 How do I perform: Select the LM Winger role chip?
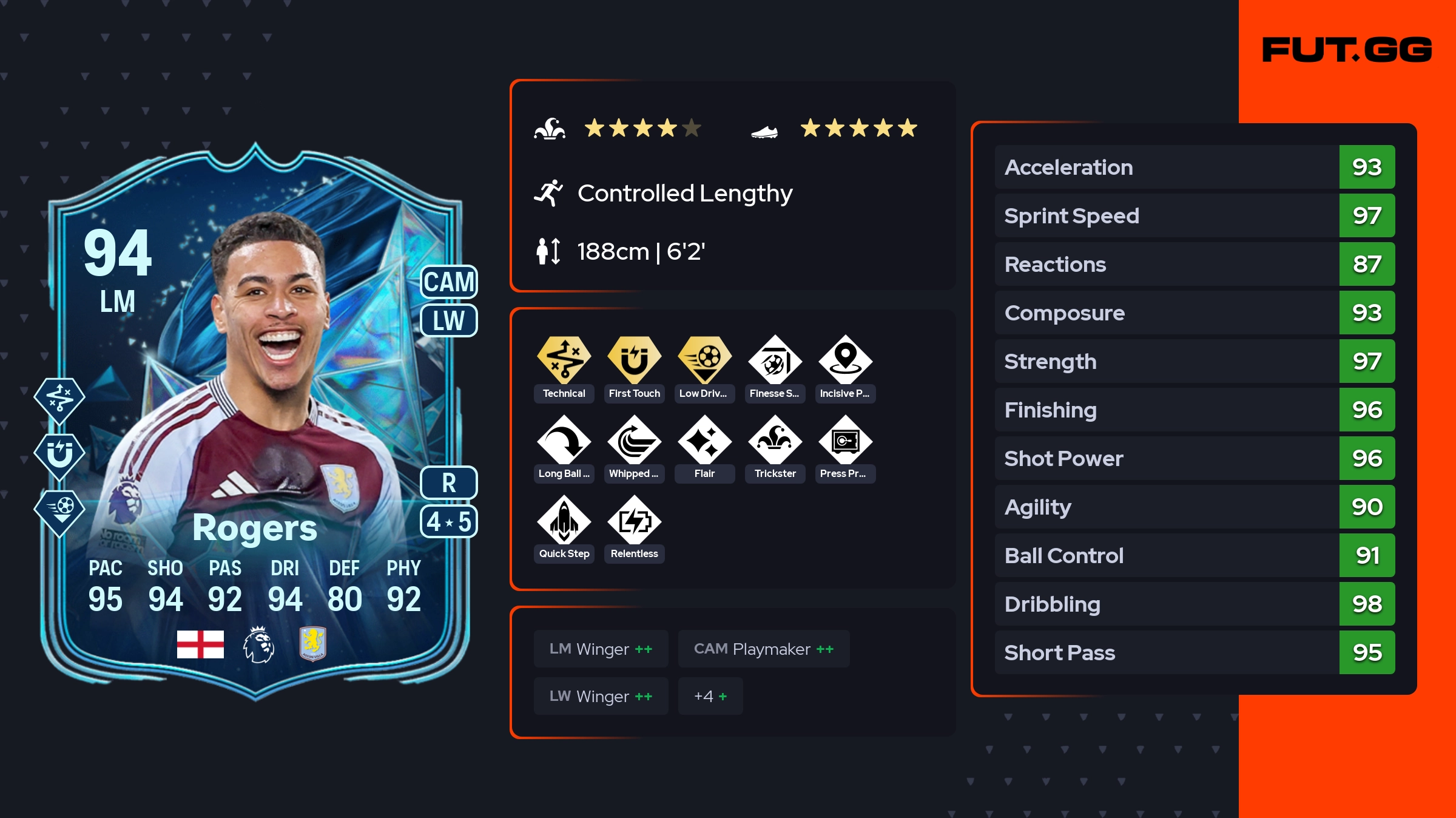click(601, 649)
